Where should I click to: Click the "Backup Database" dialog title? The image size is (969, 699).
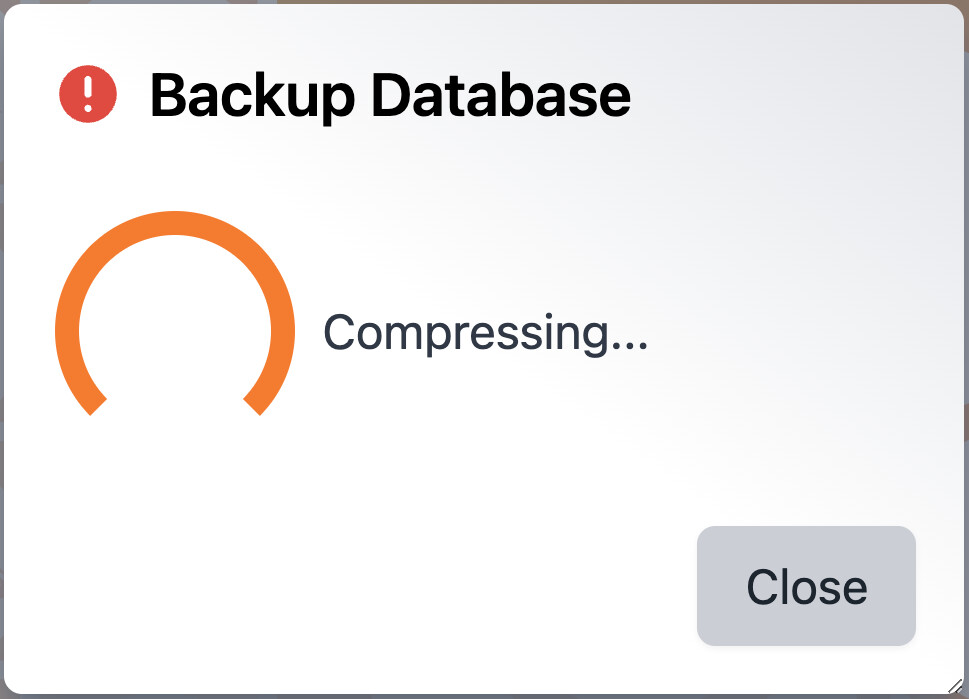tap(390, 96)
